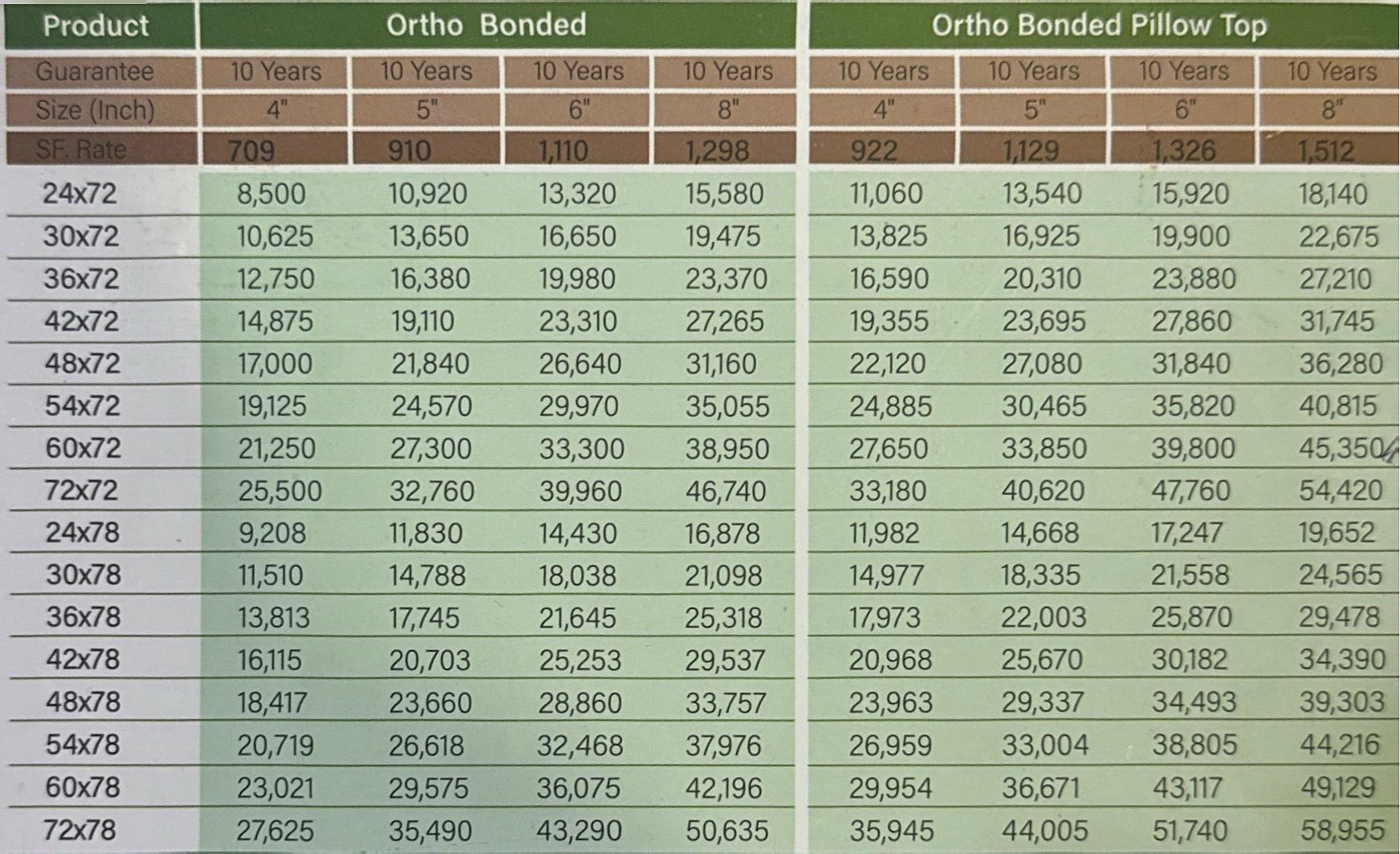Image resolution: width=1400 pixels, height=854 pixels.
Task: Select the 48x78 size row label
Action: point(83,702)
